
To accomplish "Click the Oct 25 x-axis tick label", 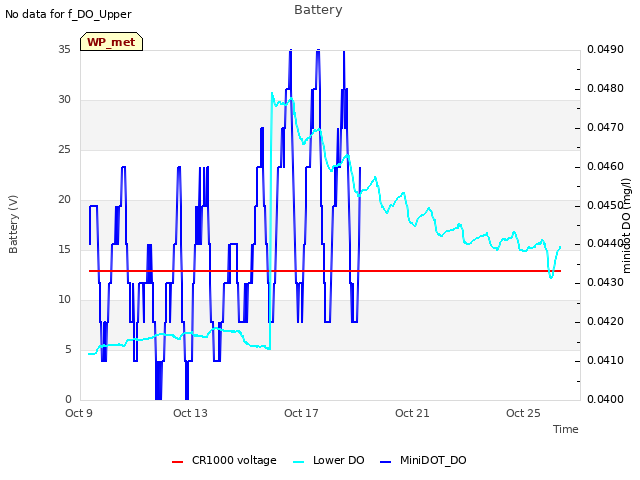I will tap(523, 413).
